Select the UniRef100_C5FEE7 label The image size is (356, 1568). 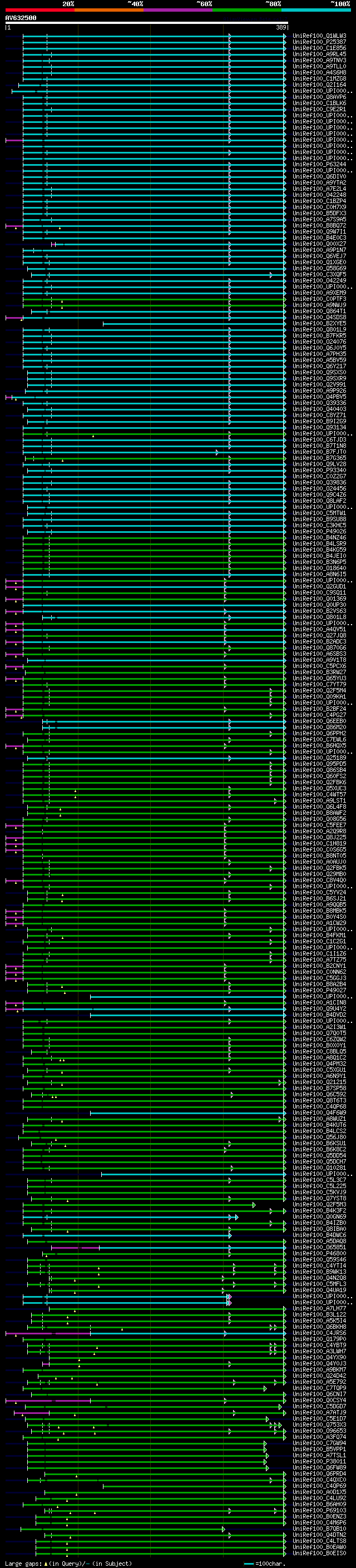pos(319,825)
